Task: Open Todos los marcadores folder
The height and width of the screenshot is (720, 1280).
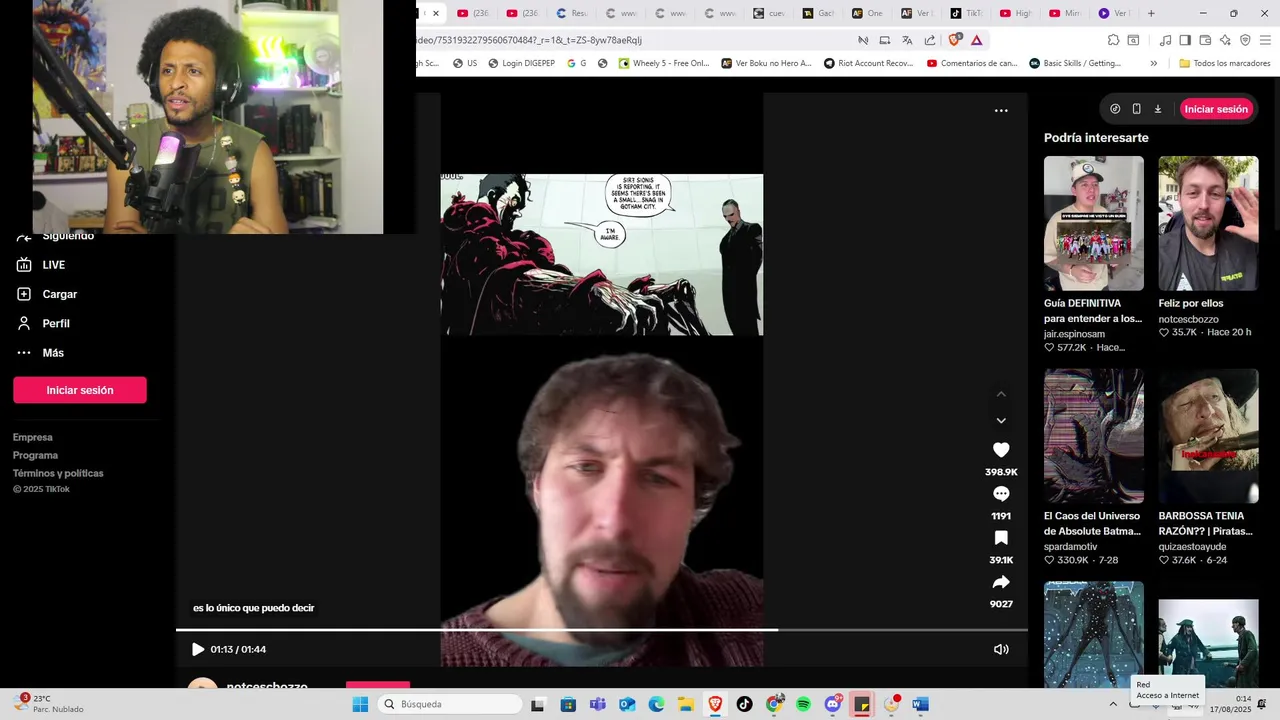Action: [1224, 63]
